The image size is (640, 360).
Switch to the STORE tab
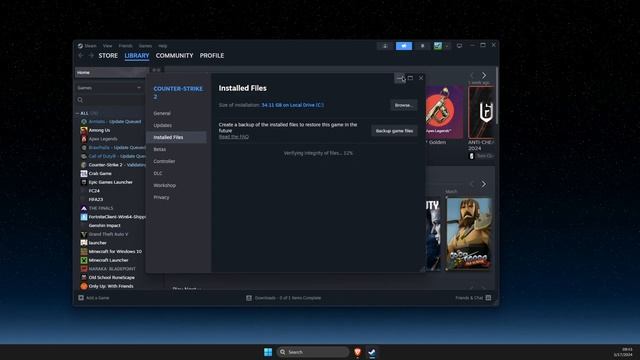[108, 56]
